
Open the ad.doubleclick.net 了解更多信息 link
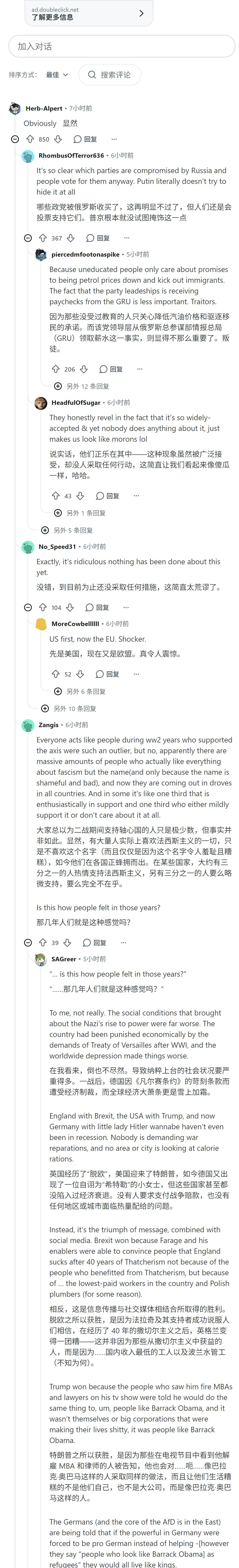tap(89, 13)
